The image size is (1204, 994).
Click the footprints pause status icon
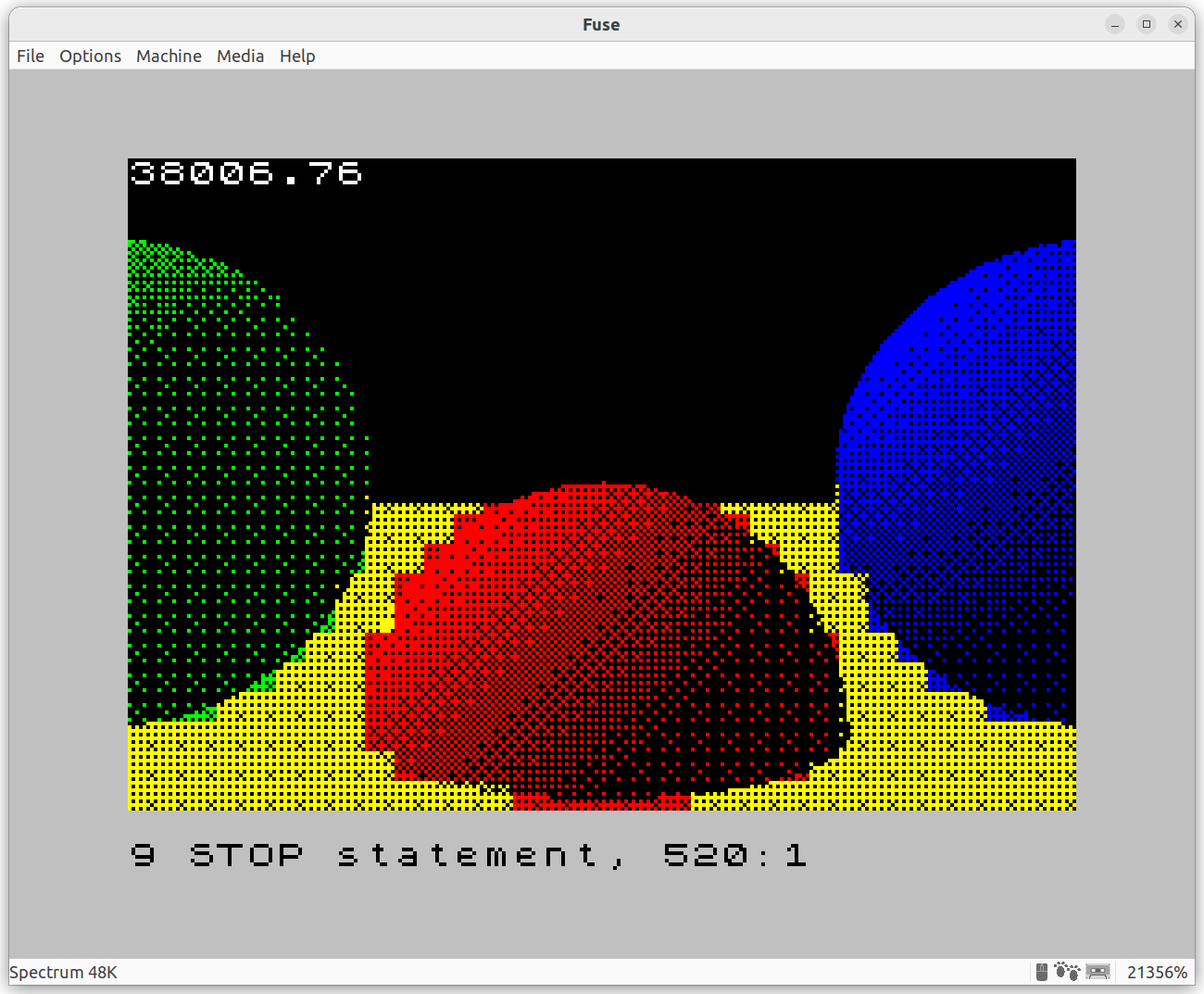pos(1067,972)
